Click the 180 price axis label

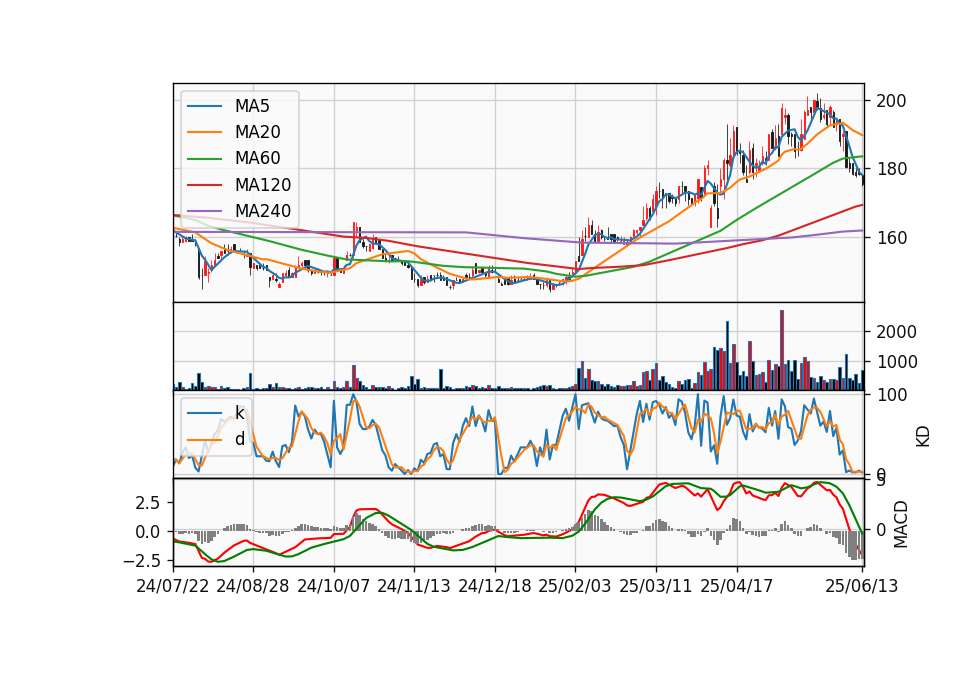tap(891, 169)
